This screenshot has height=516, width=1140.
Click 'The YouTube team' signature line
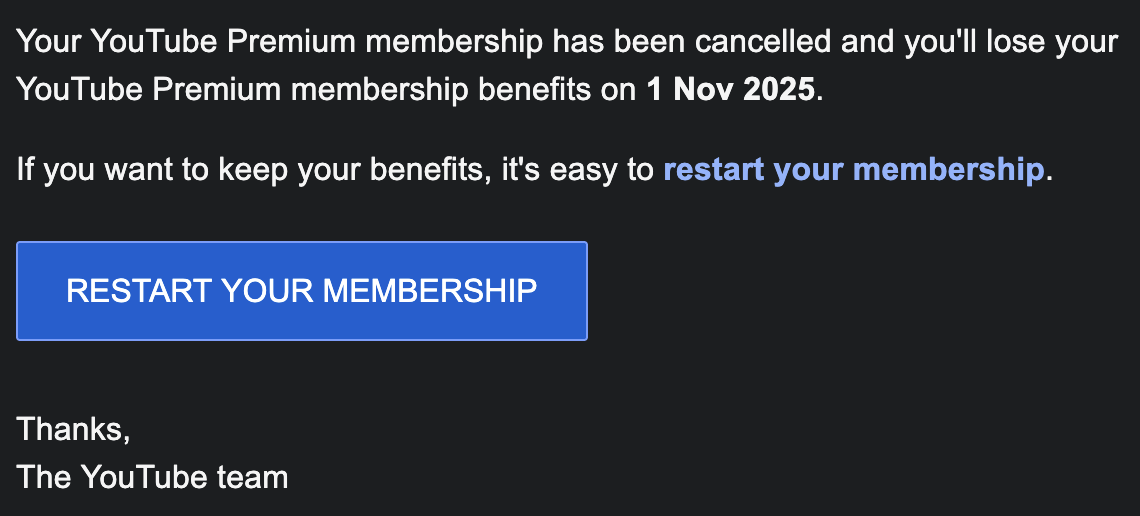point(152,477)
